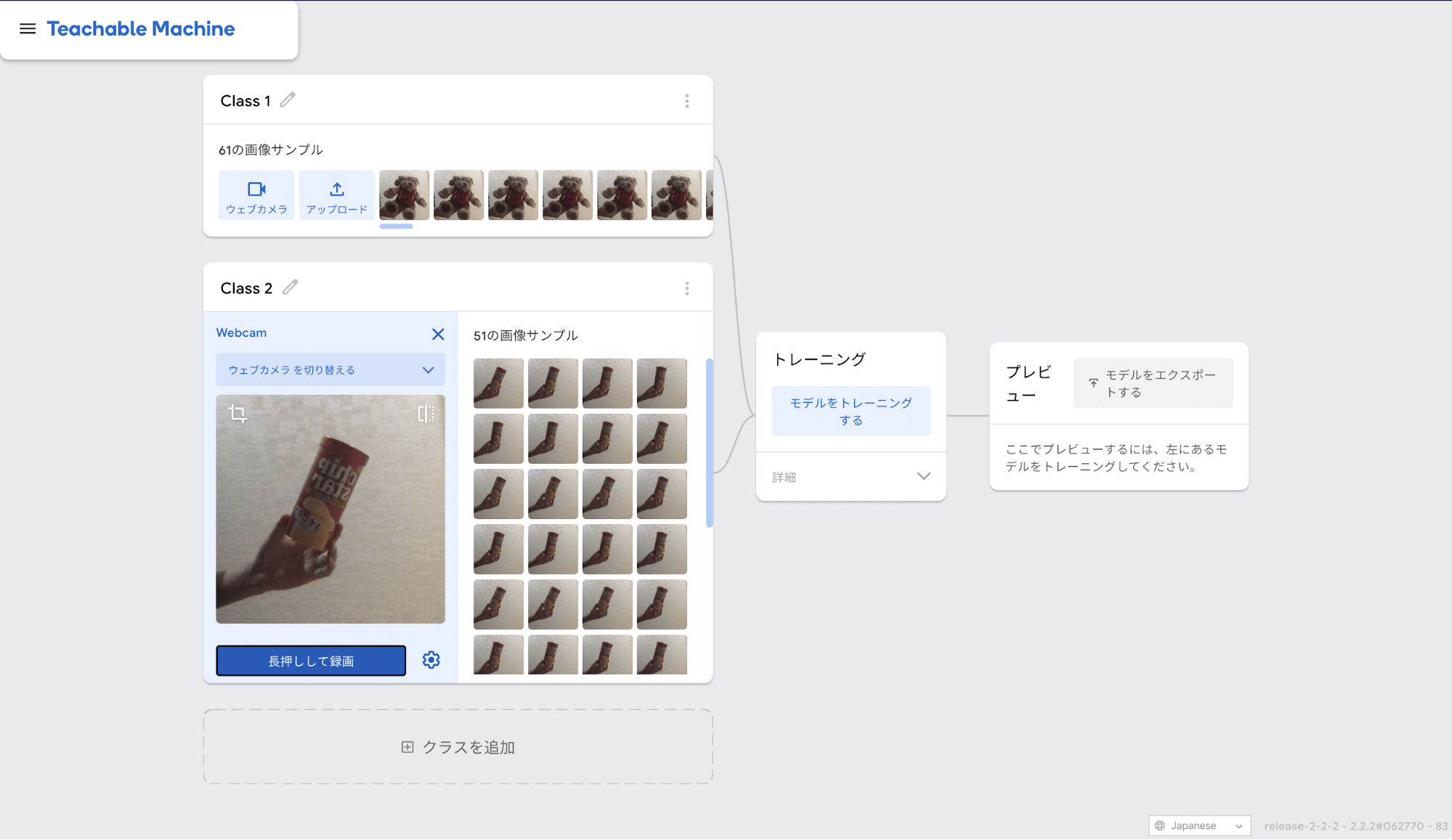Click the crop icon in webcam preview
The width and height of the screenshot is (1452, 840).
[x=238, y=413]
